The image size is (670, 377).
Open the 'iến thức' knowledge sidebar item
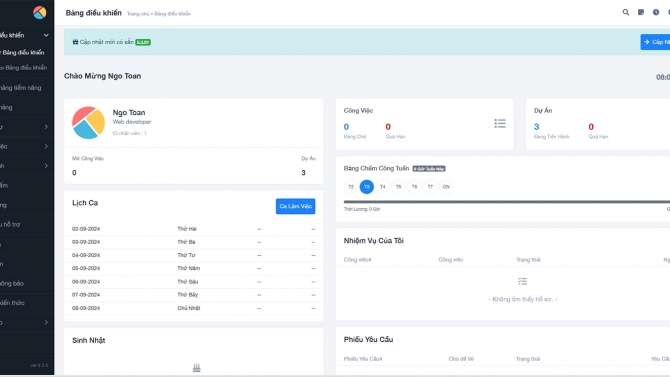point(12,303)
